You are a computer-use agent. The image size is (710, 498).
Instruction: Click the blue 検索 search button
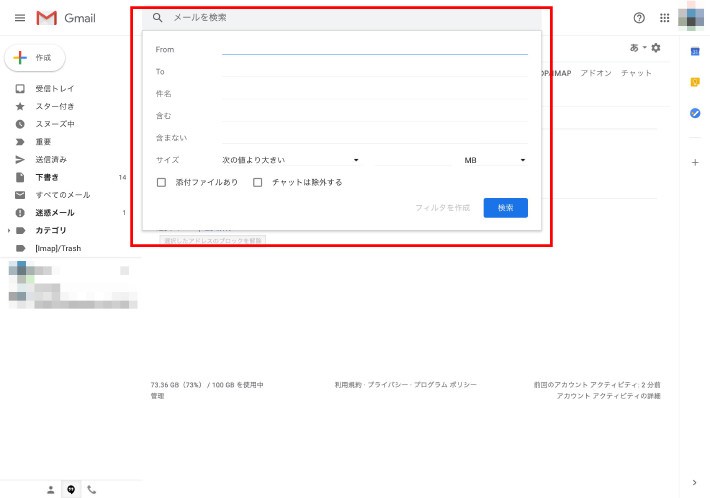(505, 208)
